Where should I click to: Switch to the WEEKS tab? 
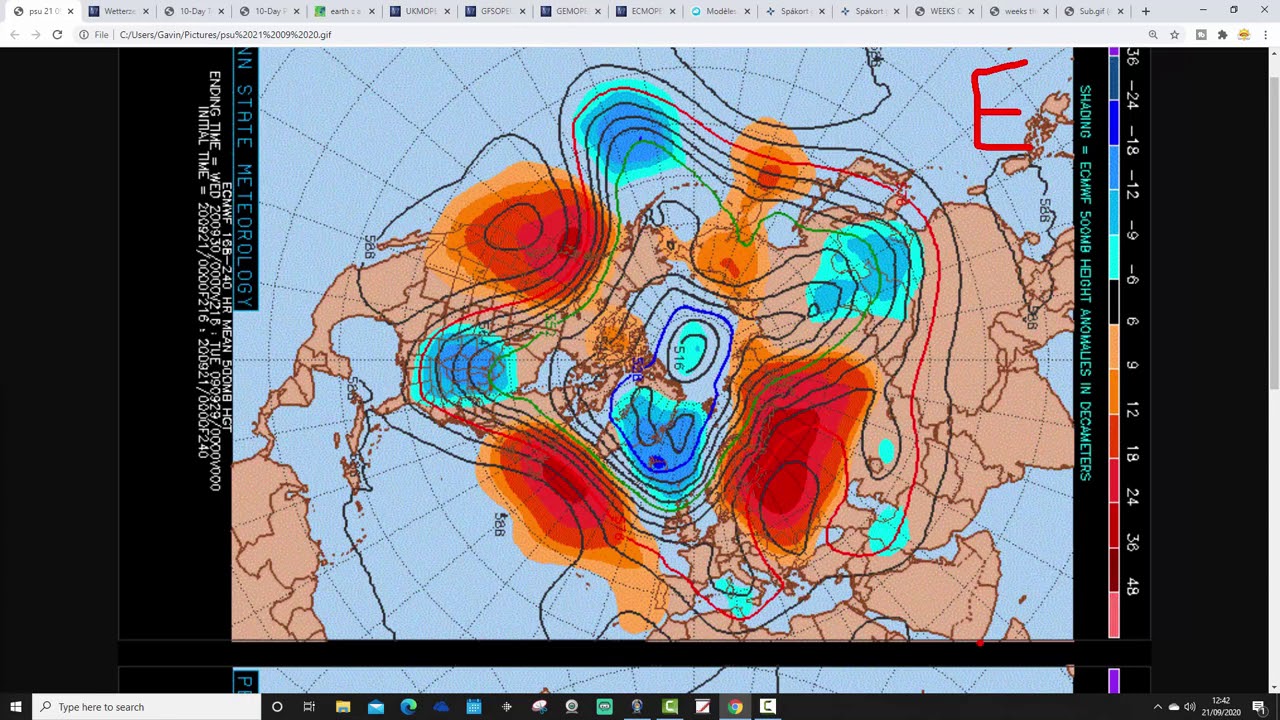tap(945, 11)
